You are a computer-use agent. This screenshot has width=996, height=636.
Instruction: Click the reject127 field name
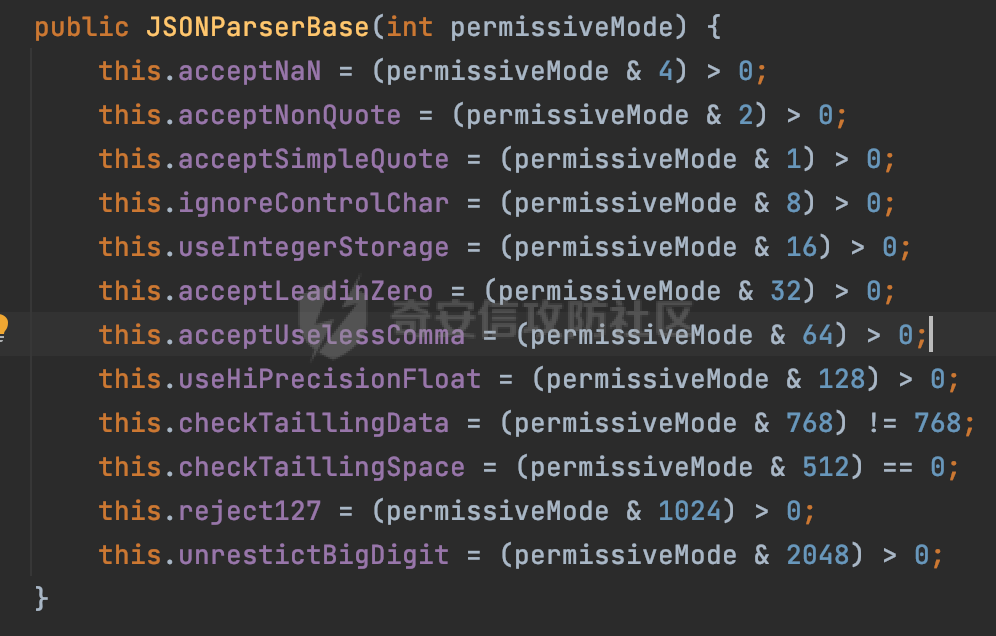pos(250,510)
